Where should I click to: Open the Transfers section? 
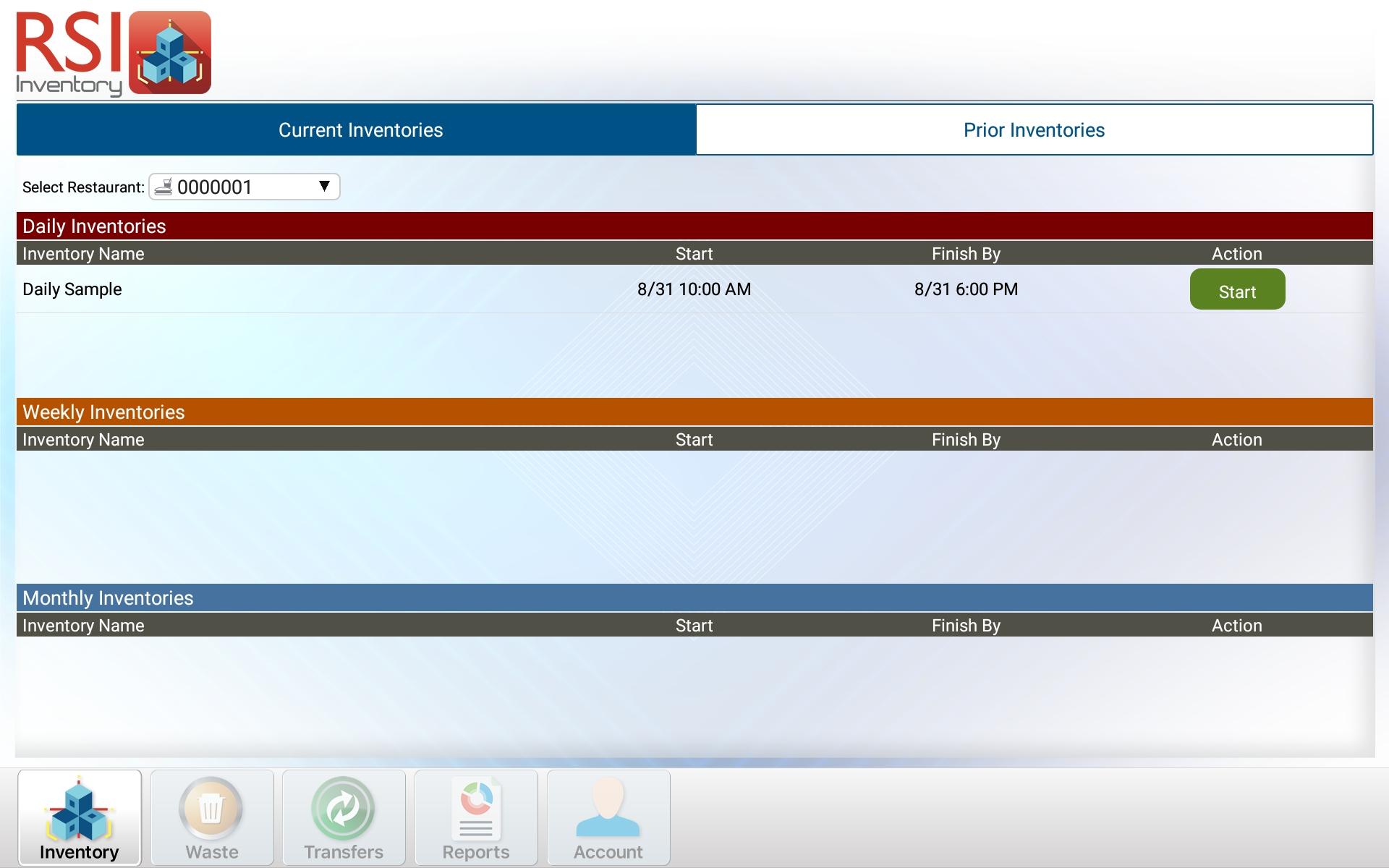(x=344, y=817)
